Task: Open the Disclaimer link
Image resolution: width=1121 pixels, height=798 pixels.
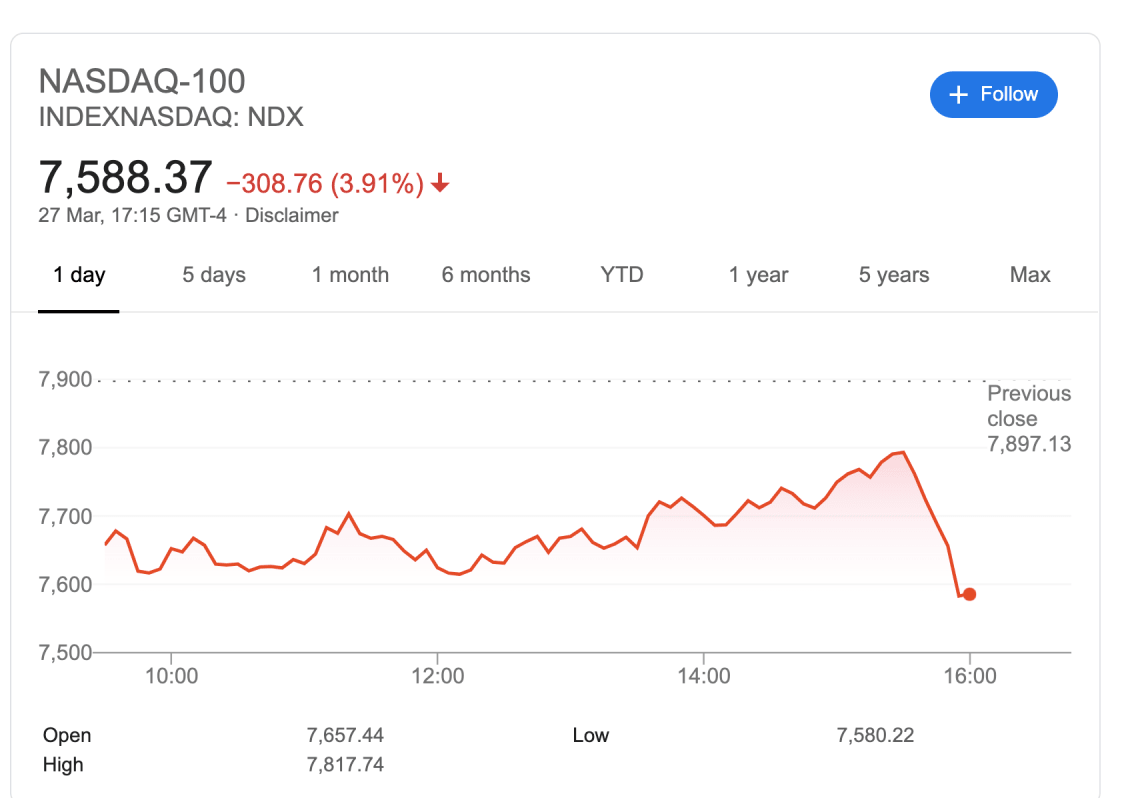Action: (x=291, y=215)
